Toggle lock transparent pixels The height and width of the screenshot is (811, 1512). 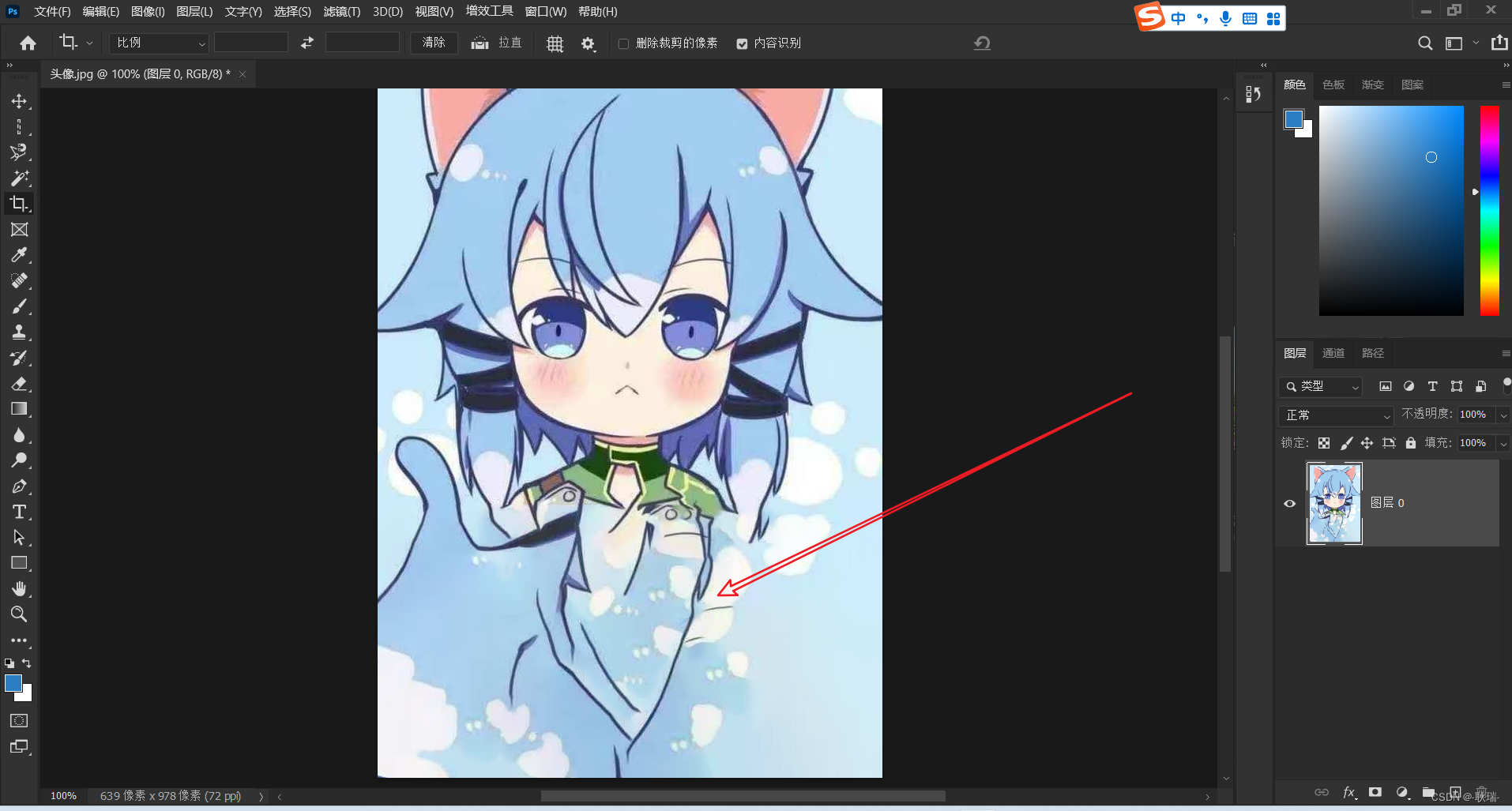[1324, 443]
